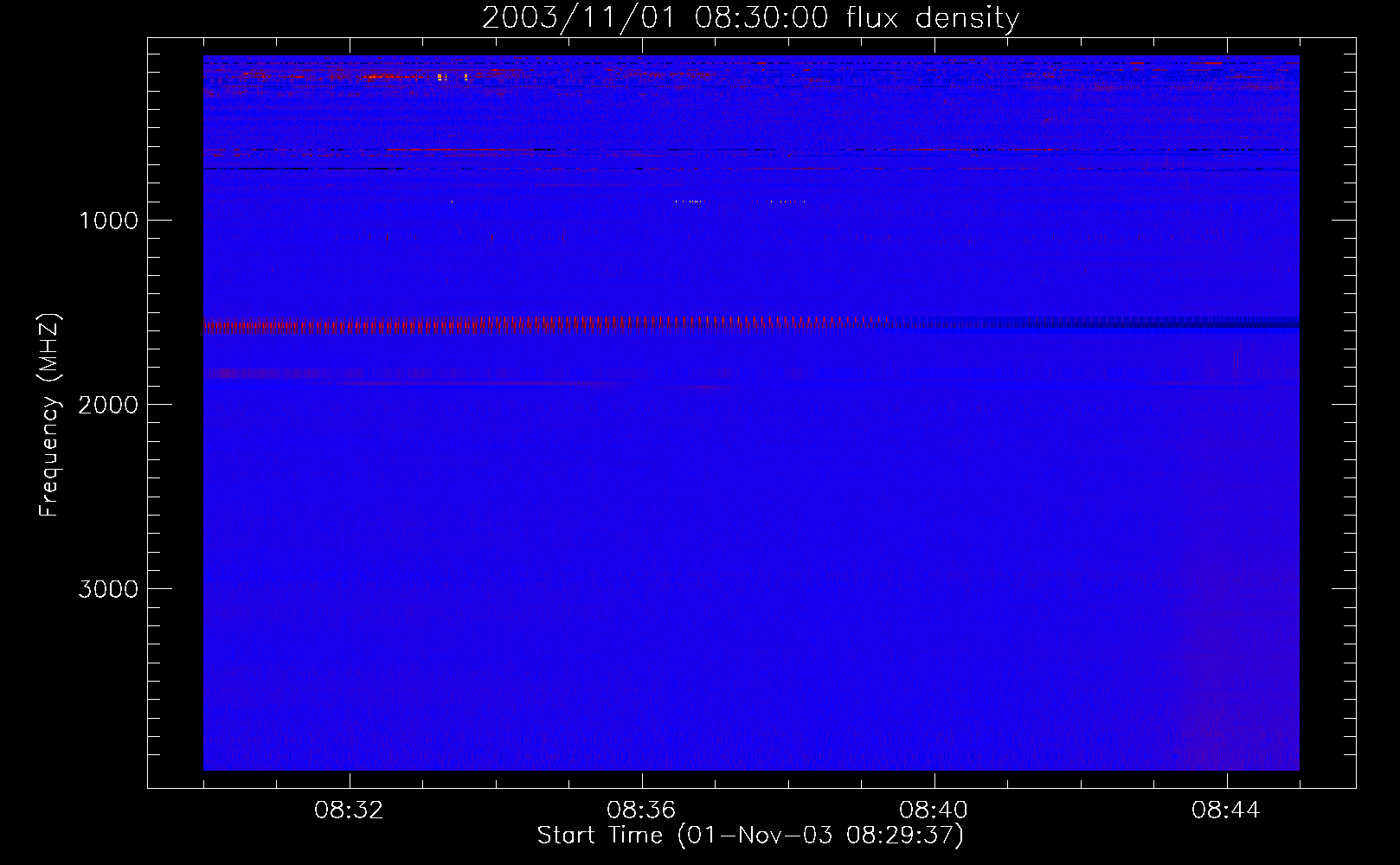Click the 'Start Time (01-Nov-03 08:29:37)' label
1400x865 pixels.
pos(750,836)
